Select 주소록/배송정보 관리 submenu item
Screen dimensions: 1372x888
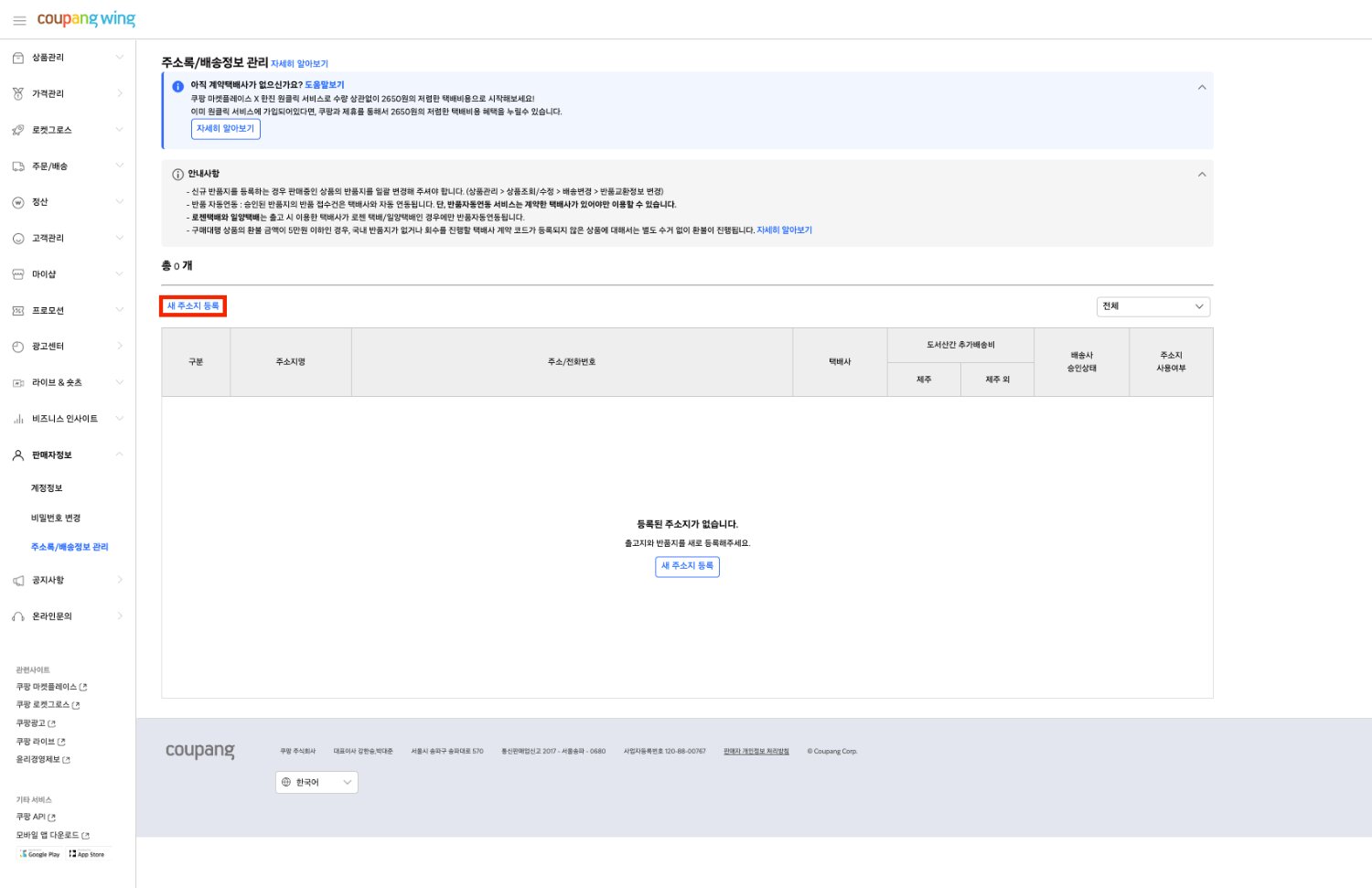70,547
